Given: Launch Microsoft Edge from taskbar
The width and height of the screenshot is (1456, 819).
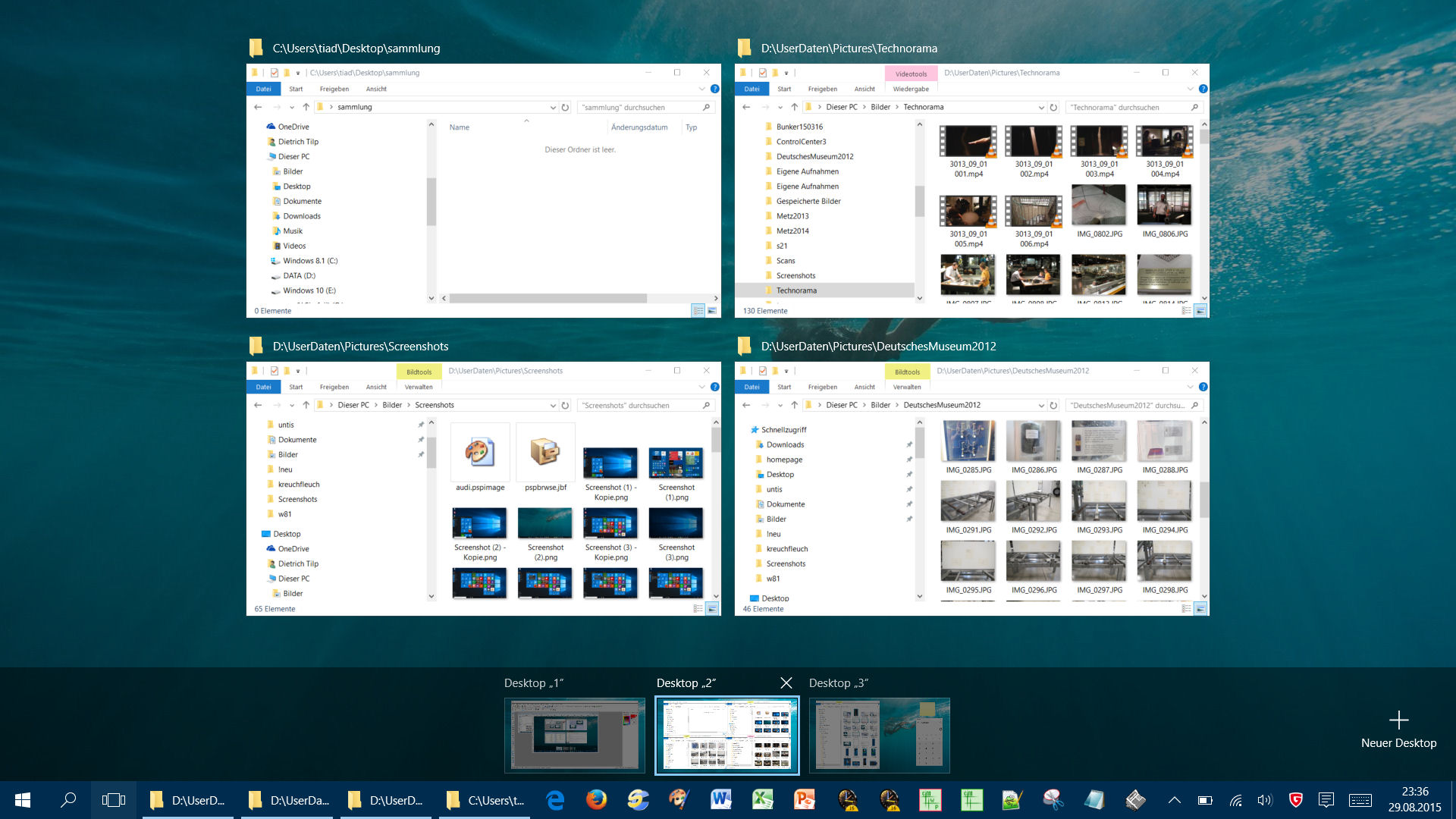Looking at the screenshot, I should click(555, 800).
